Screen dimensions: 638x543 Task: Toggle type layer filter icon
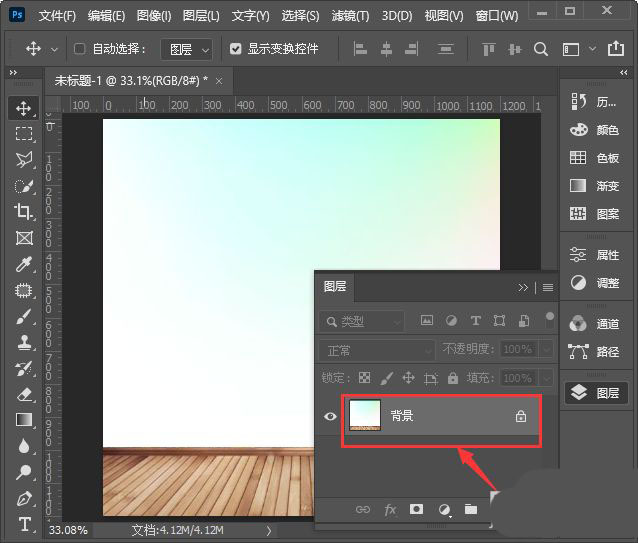pyautogui.click(x=475, y=321)
